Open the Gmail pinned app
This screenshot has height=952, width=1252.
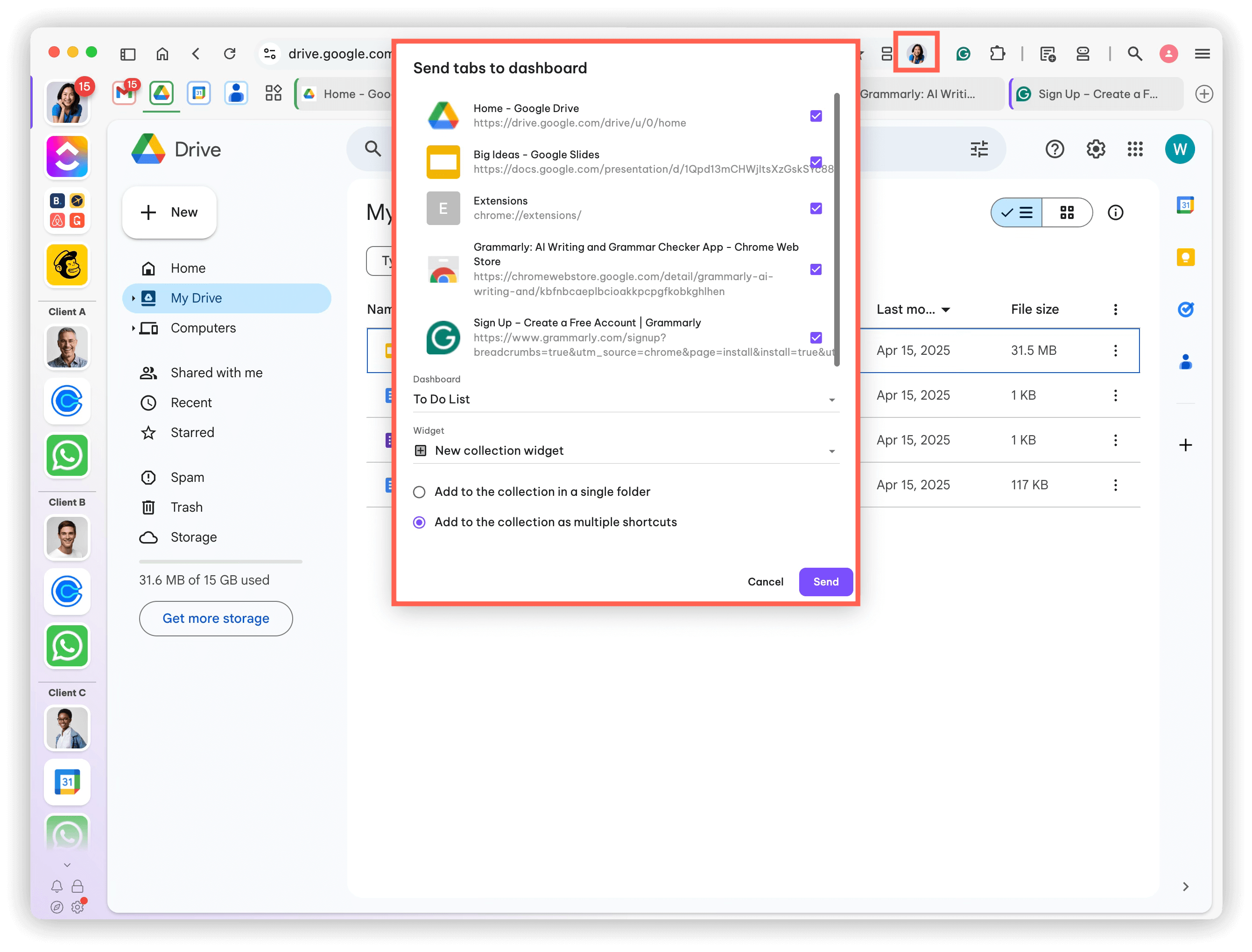point(125,93)
